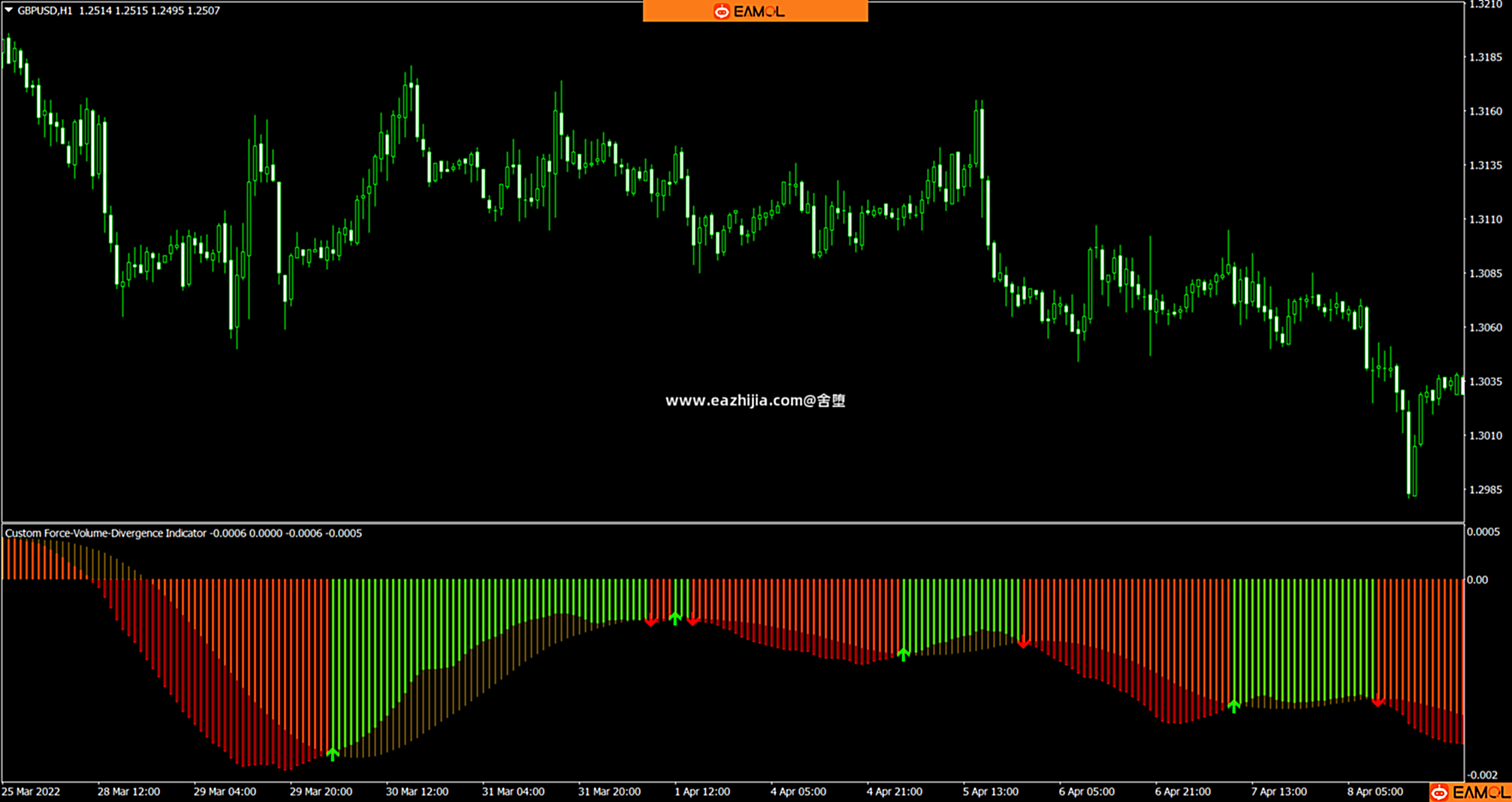Click the 25 Mar 2022 date label

pos(31,791)
